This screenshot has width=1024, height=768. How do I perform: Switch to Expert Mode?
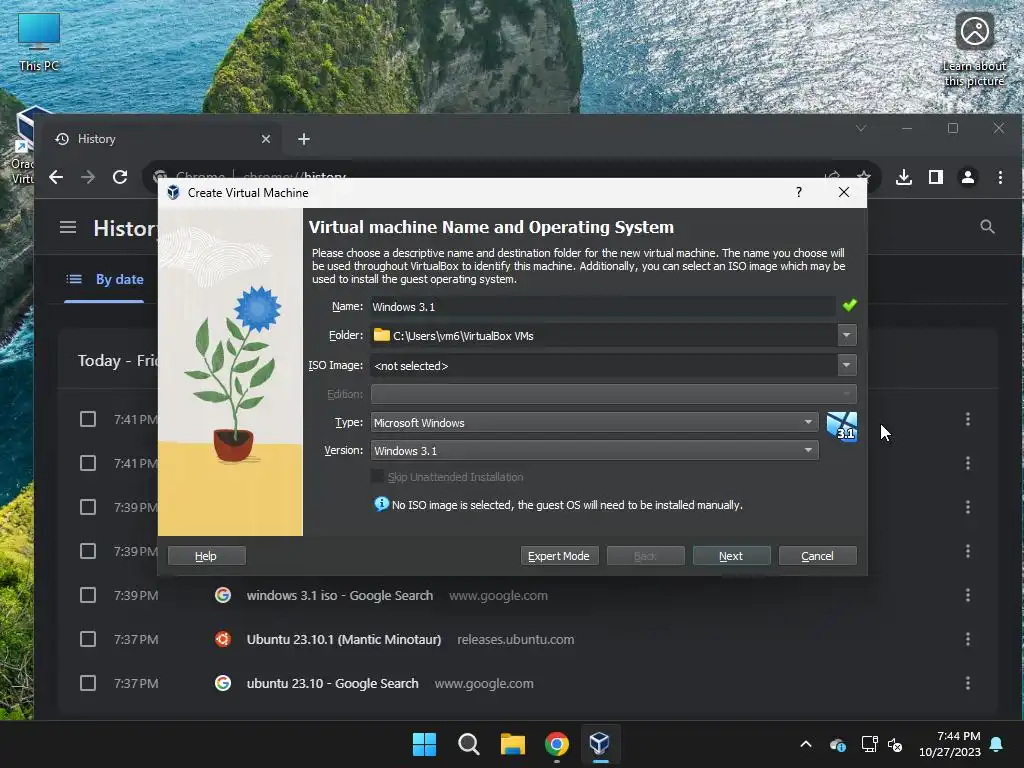(x=559, y=556)
